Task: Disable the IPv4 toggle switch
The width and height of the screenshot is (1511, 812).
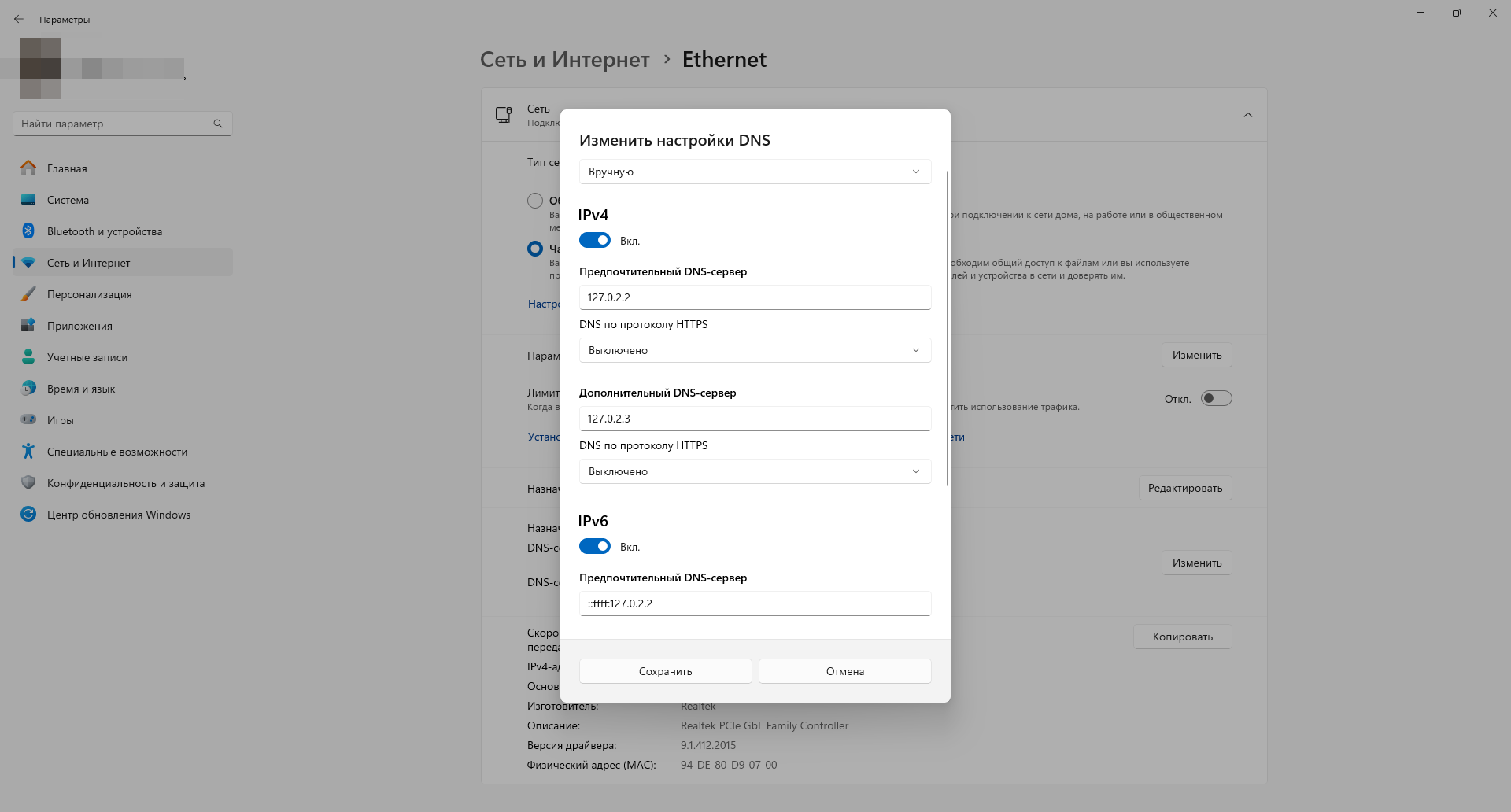Action: tap(595, 241)
